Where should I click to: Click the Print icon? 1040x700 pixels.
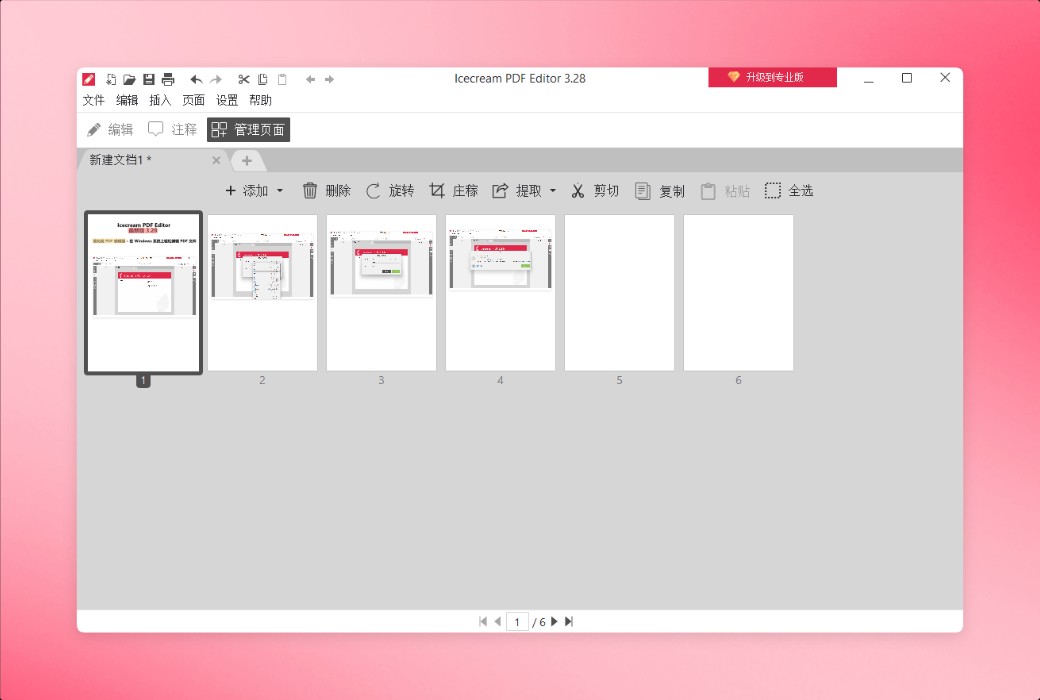tap(168, 79)
